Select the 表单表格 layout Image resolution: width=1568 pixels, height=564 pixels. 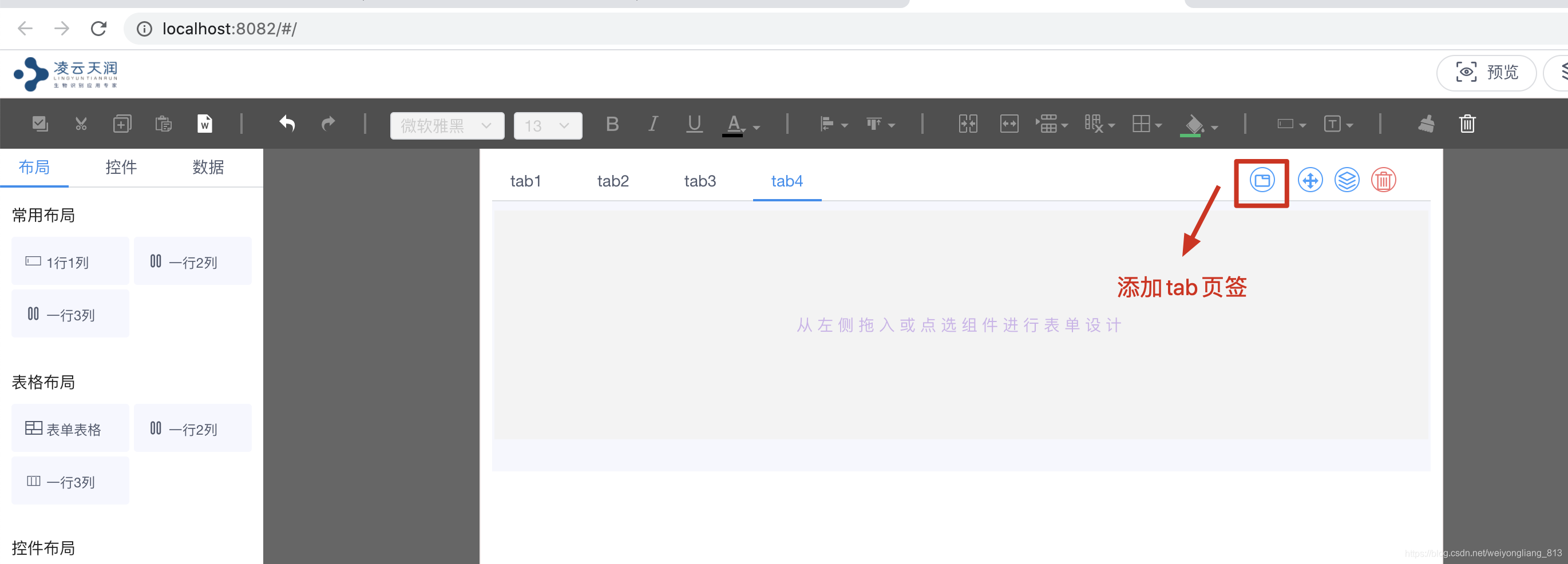click(70, 428)
